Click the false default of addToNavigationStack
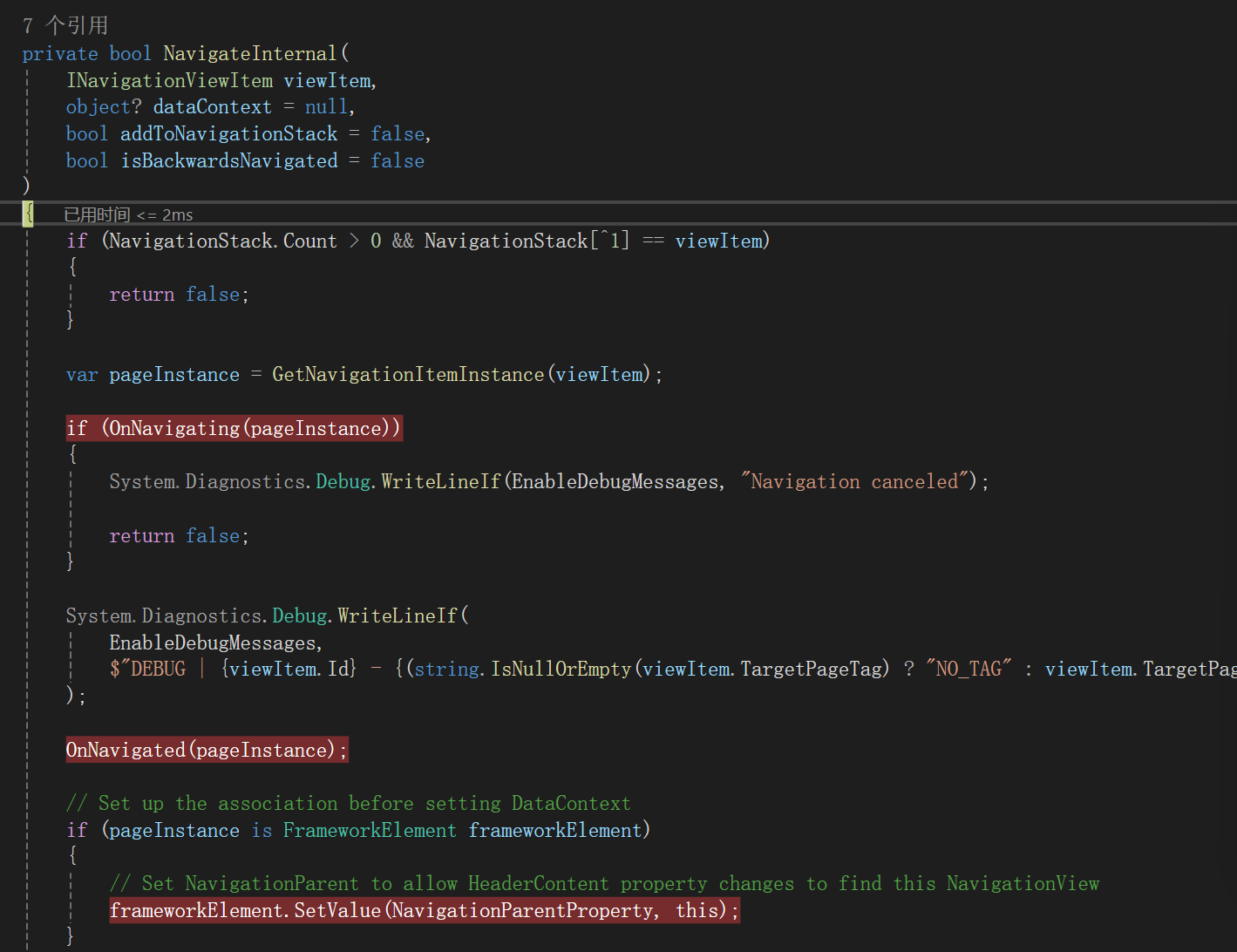The image size is (1237, 952). point(398,134)
